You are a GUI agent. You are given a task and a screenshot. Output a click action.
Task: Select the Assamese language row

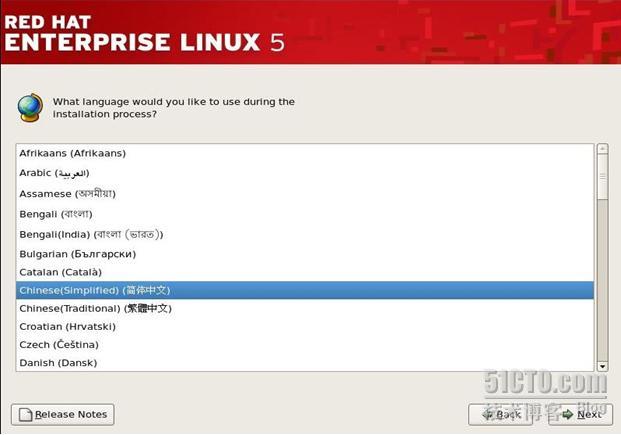[305, 194]
